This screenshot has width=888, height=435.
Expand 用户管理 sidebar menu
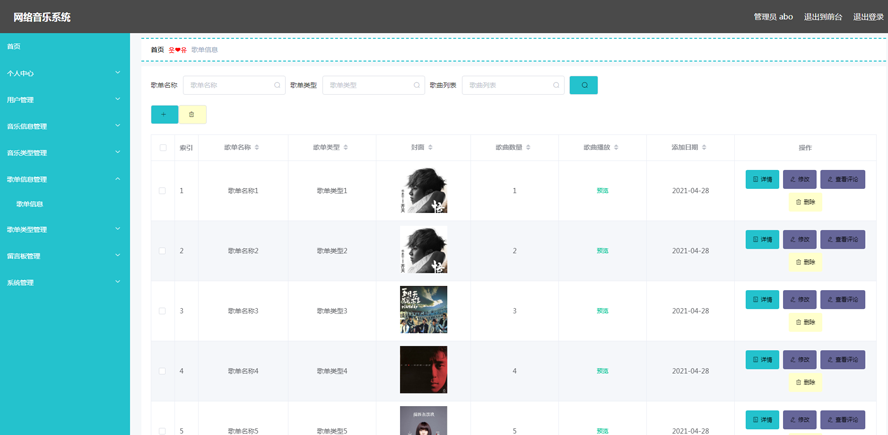65,100
